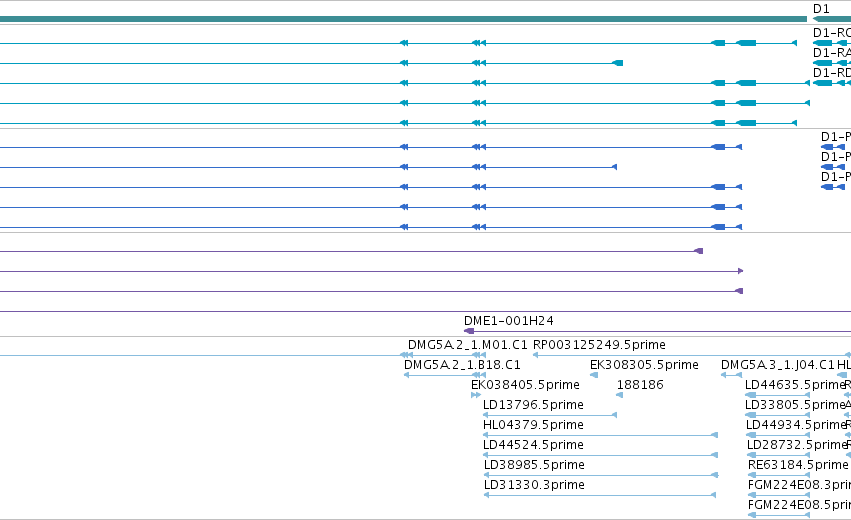Select the EK308305.5prime EST label
The image size is (851, 520).
pyautogui.click(x=644, y=365)
